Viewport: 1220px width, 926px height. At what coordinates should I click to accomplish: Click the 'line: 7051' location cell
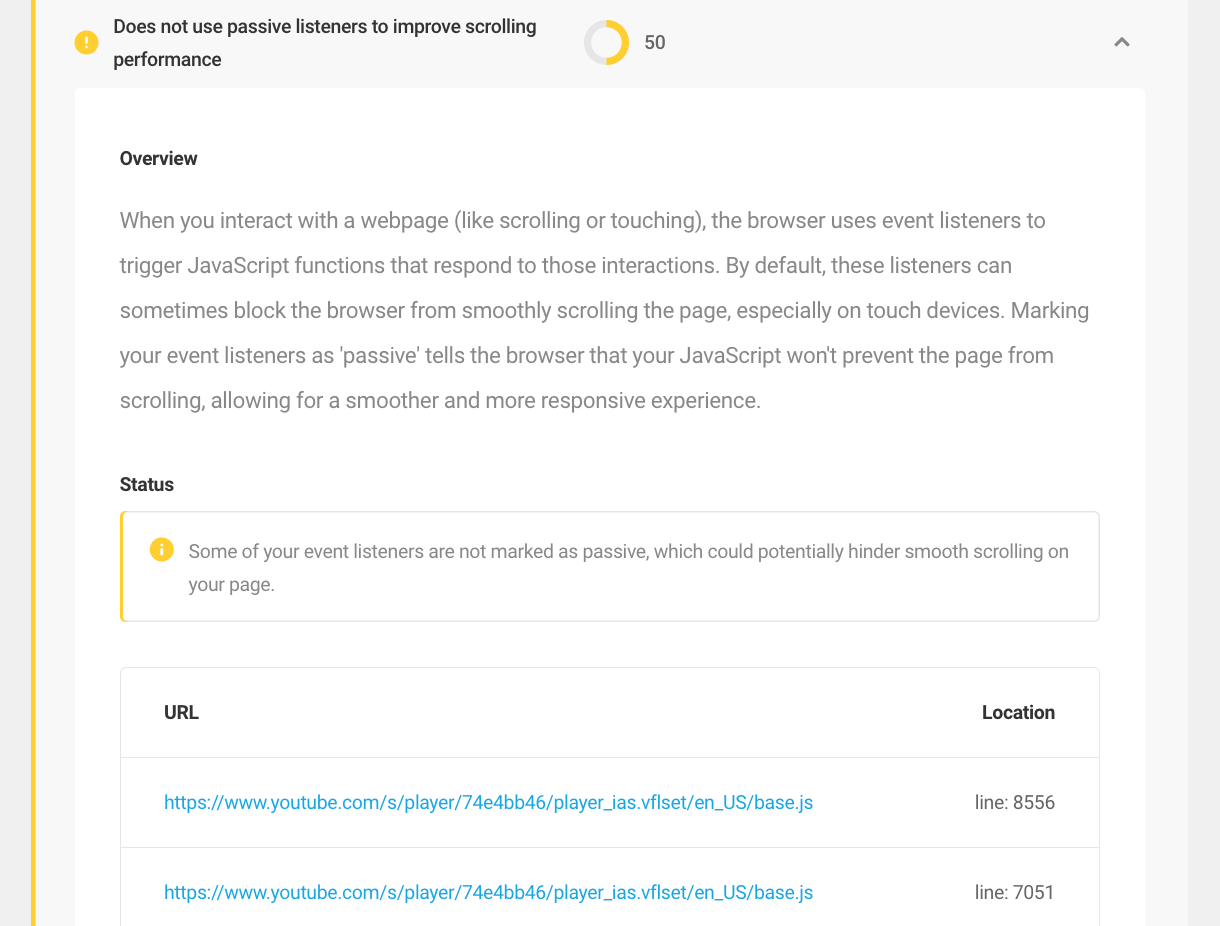pos(1015,892)
